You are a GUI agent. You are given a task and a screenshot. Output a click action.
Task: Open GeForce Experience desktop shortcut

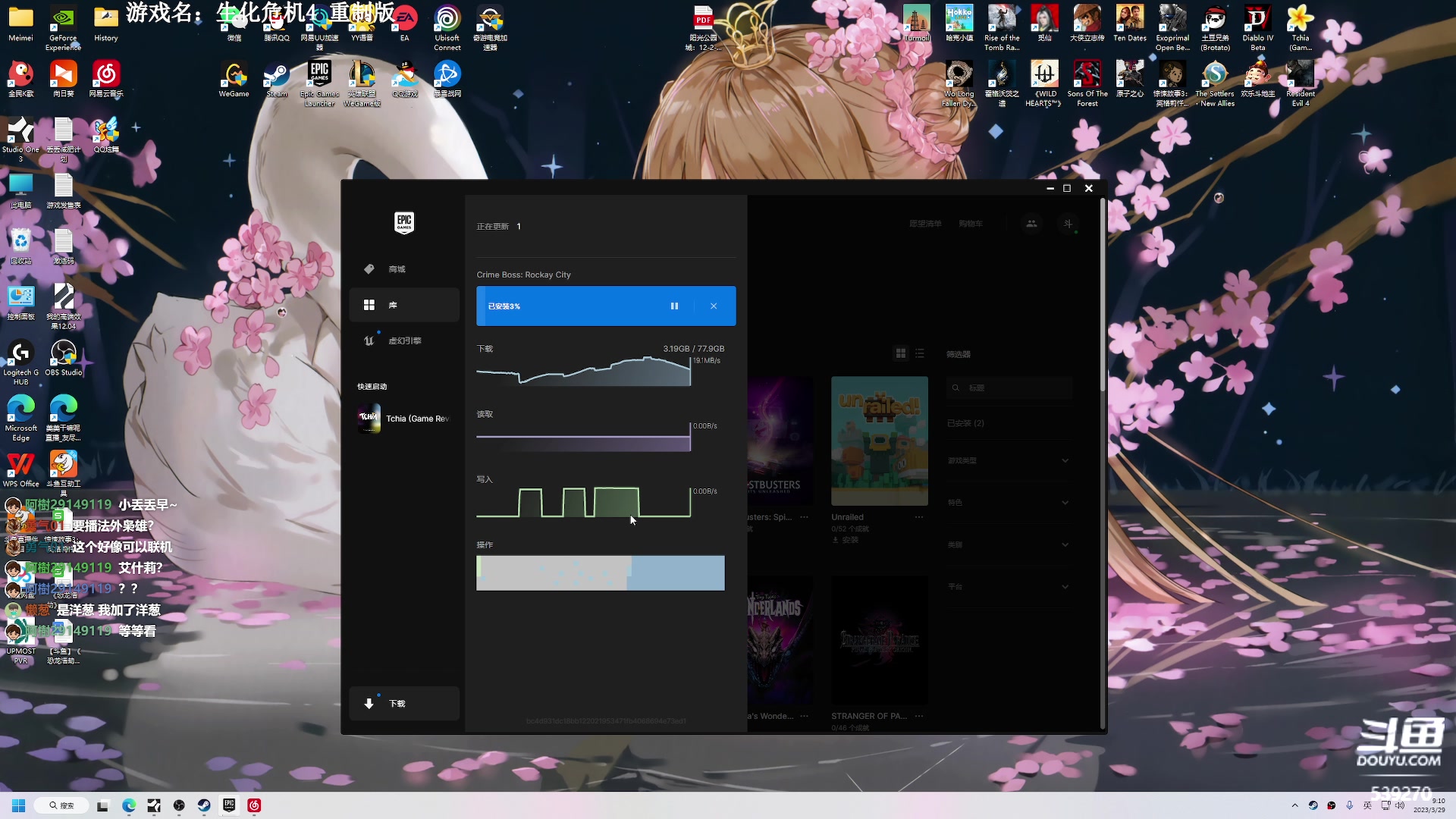click(63, 28)
